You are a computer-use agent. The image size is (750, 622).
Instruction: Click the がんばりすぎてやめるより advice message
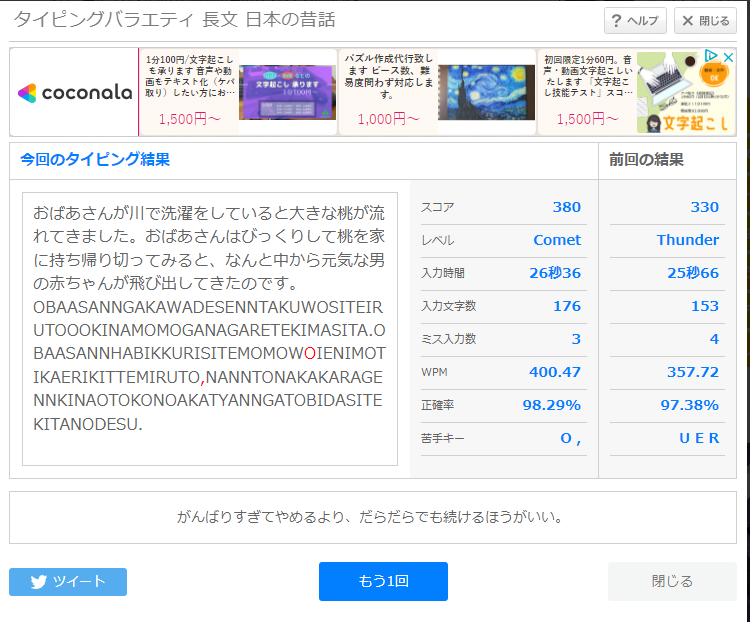pyautogui.click(x=371, y=517)
